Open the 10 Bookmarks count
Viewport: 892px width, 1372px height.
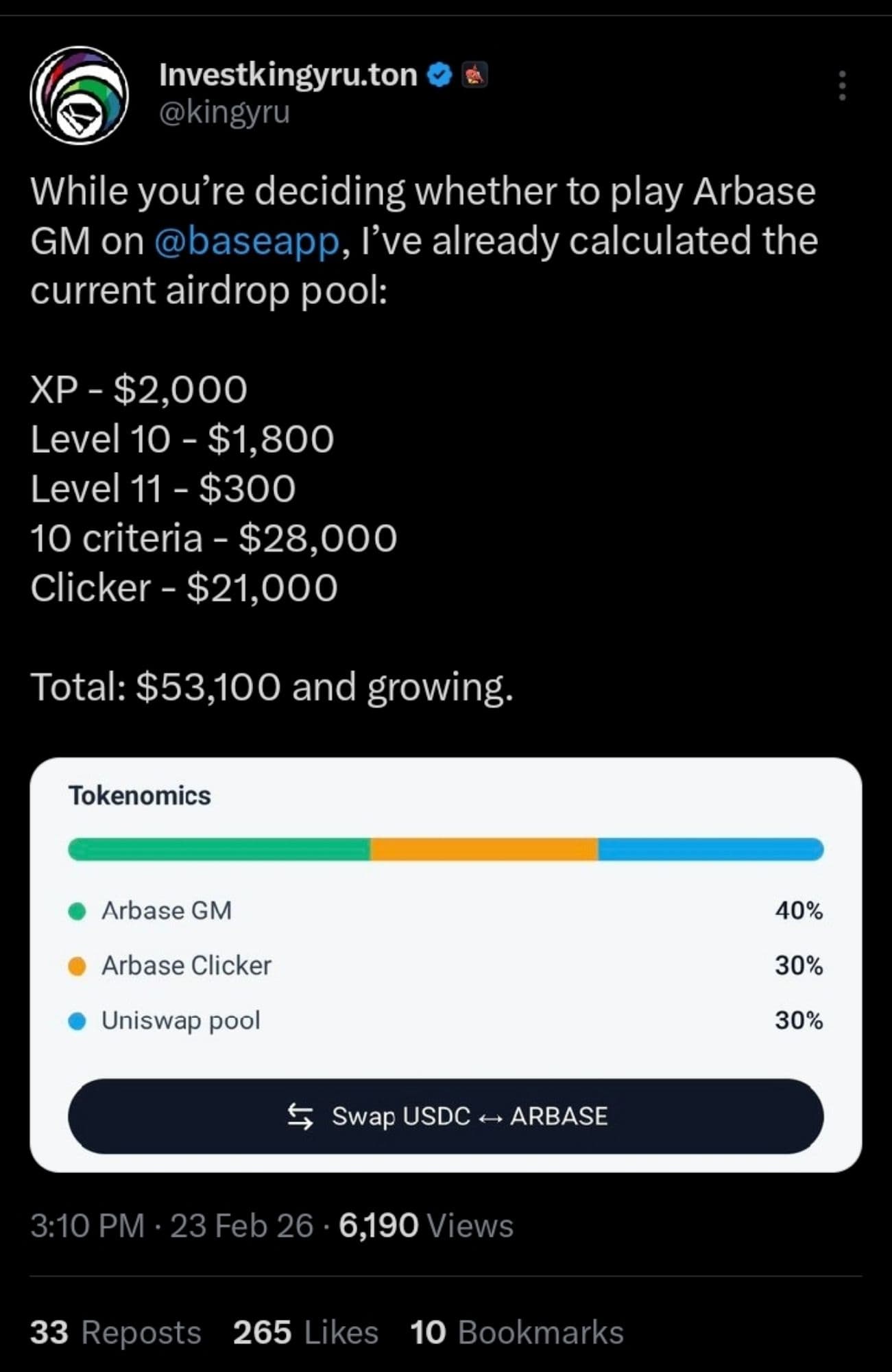516,1332
